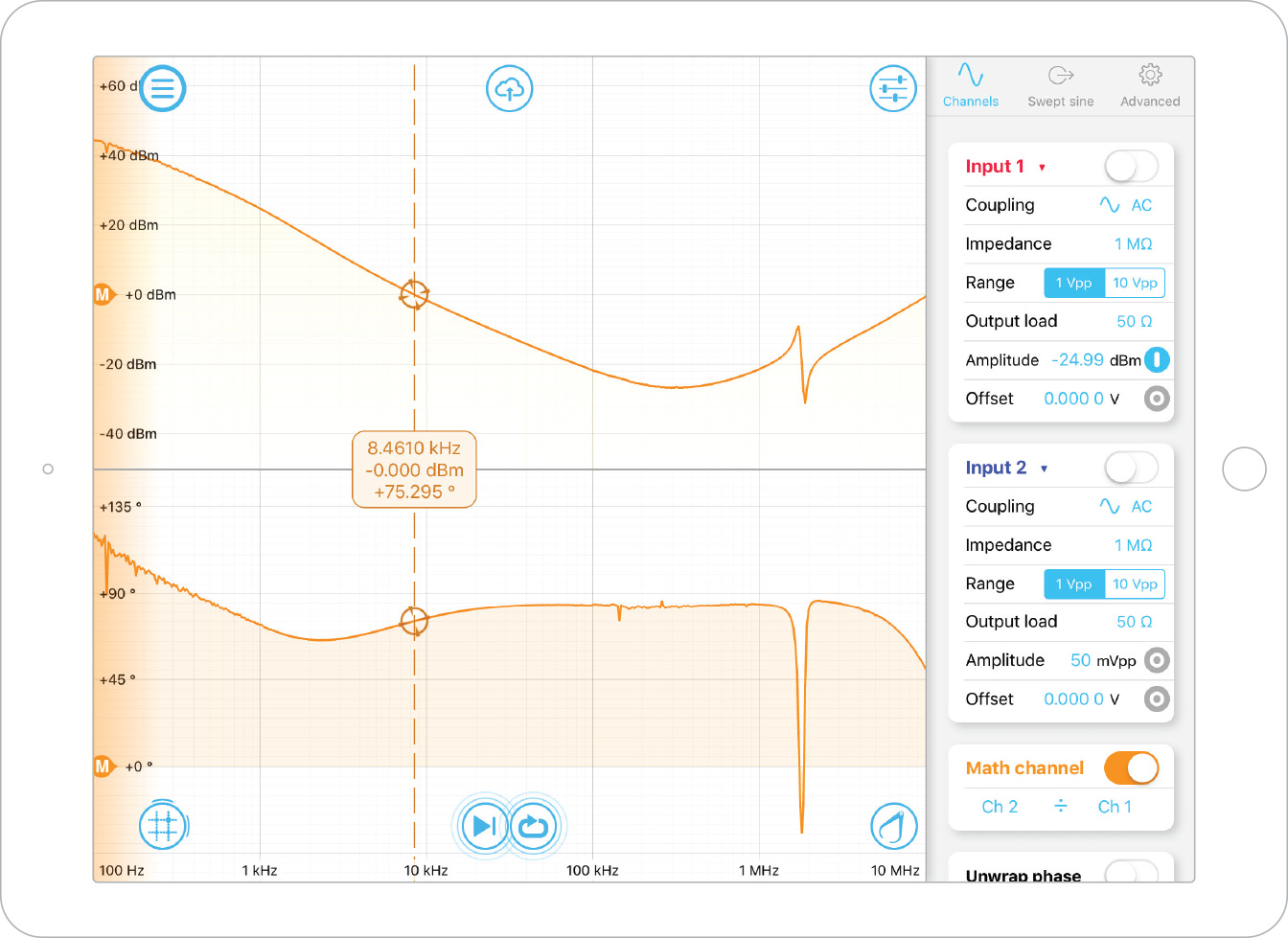Image resolution: width=1288 pixels, height=938 pixels.
Task: Open the hamburger main menu
Action: click(163, 88)
